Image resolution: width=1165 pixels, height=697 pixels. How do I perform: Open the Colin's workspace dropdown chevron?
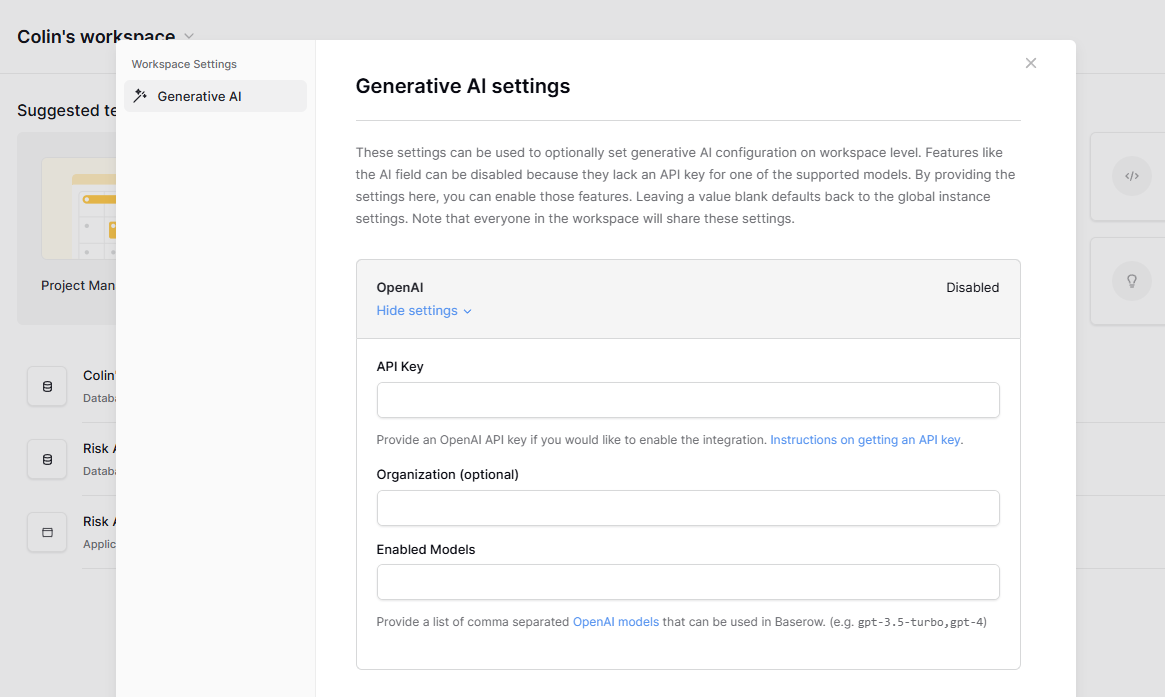pos(189,37)
